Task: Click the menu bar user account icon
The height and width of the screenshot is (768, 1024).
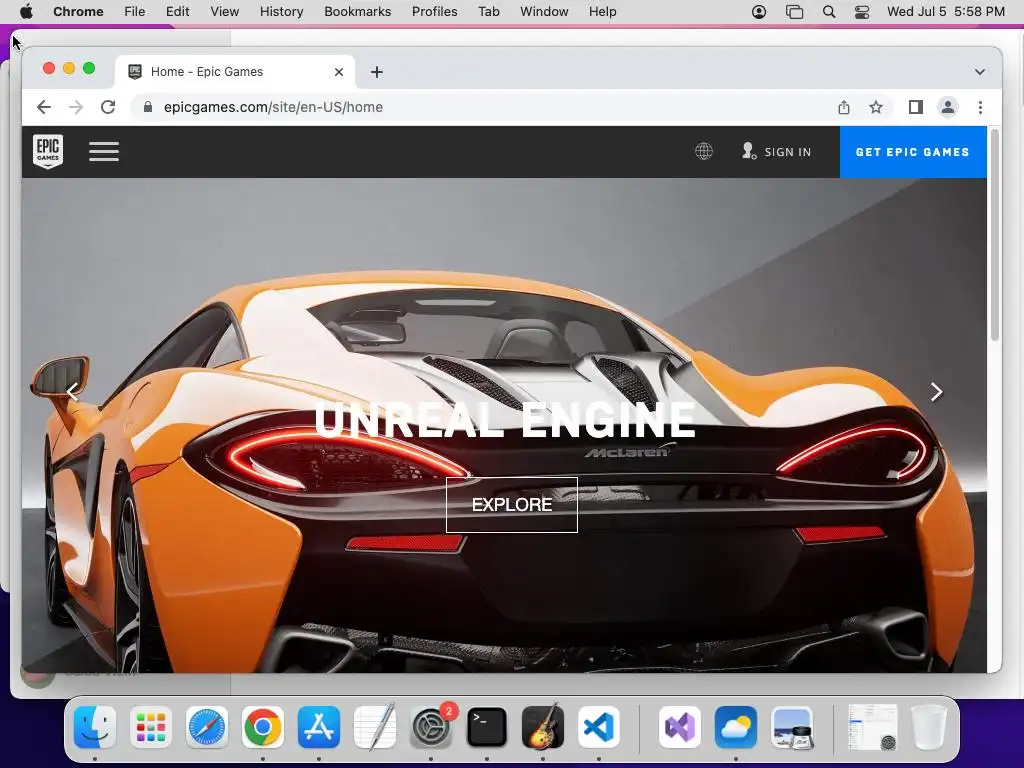Action: [759, 12]
